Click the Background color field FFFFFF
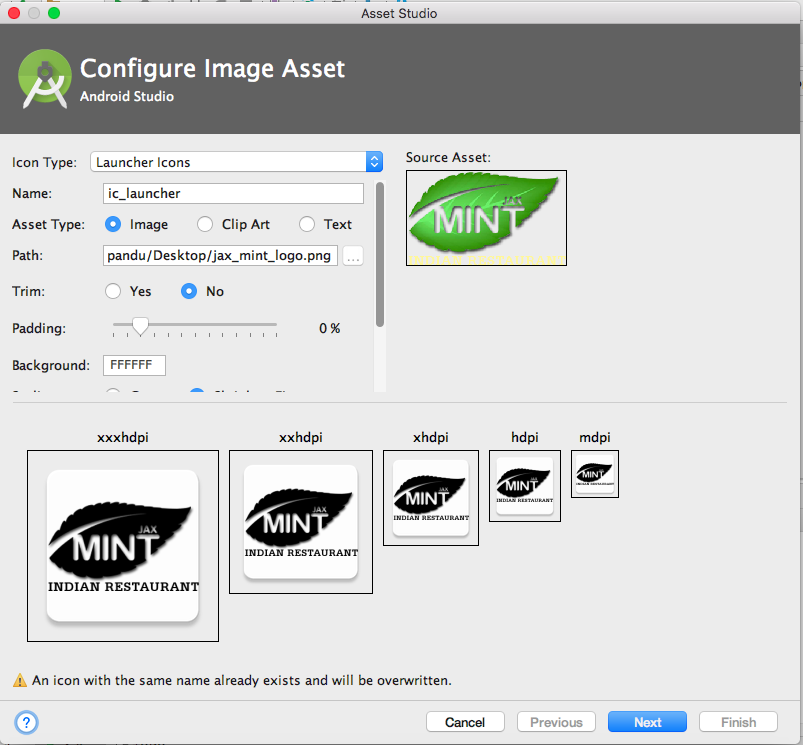Screen dimensions: 803x745 point(134,366)
